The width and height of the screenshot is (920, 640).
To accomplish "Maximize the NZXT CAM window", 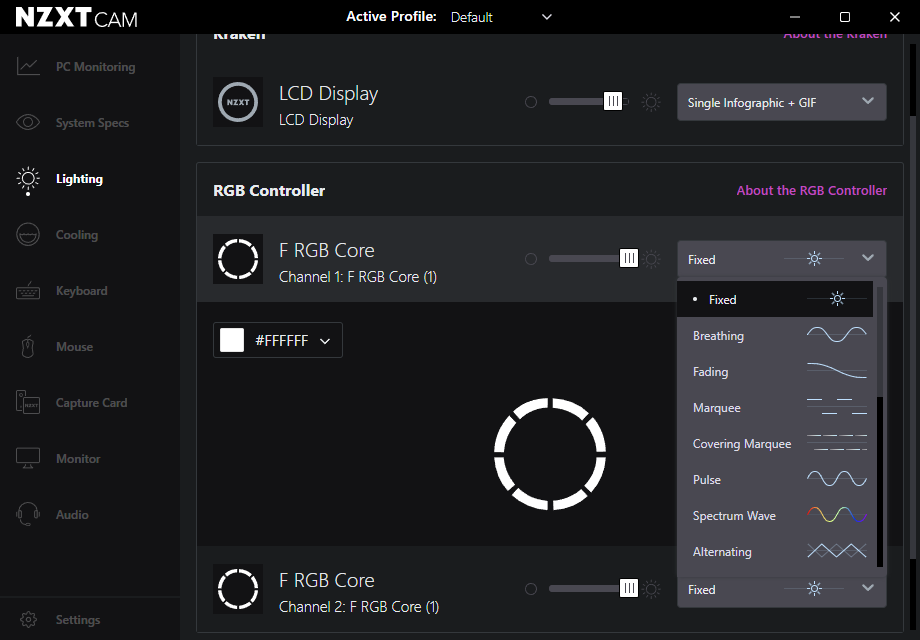I will pos(845,17).
